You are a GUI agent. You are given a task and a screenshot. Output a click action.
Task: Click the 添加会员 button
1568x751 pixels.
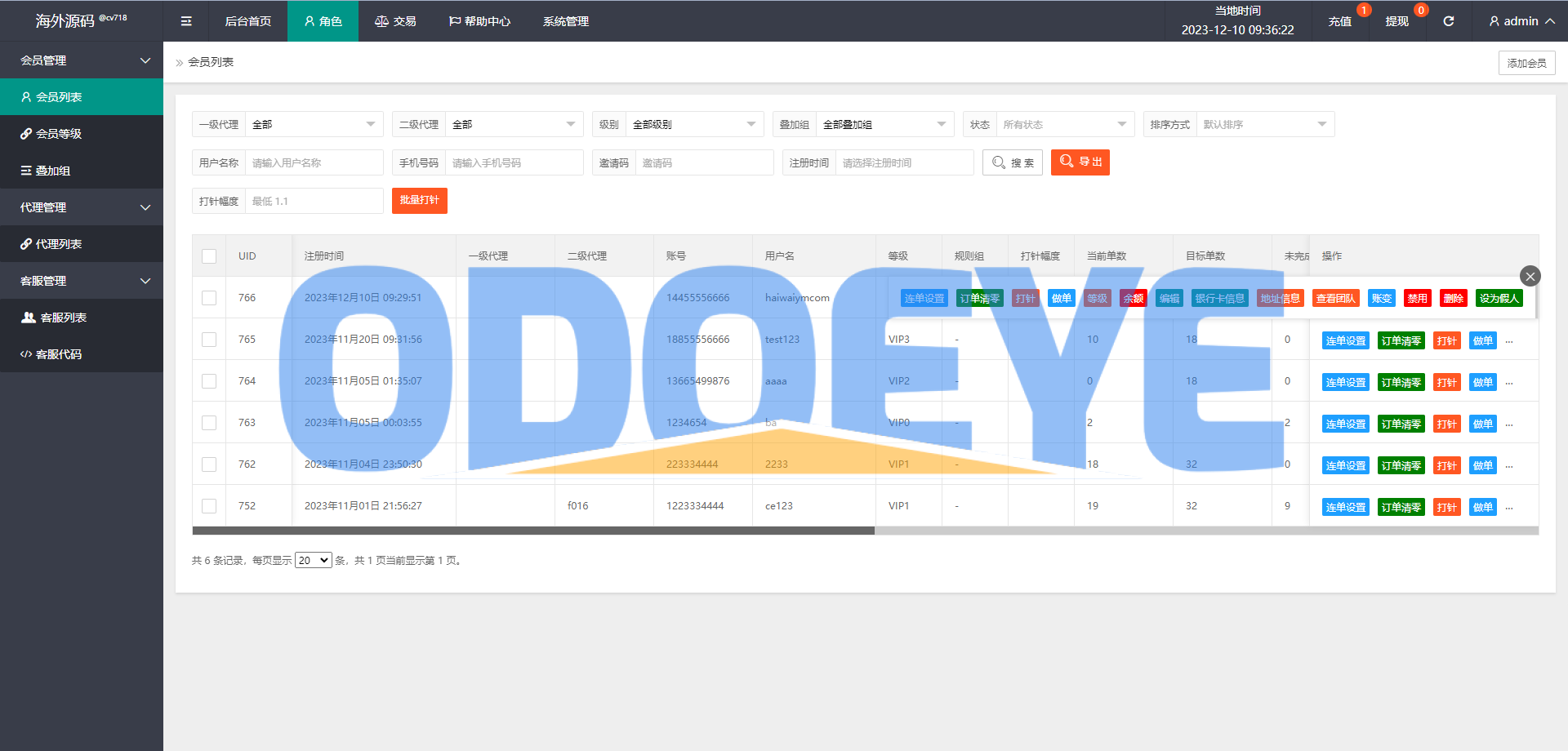click(x=1526, y=63)
